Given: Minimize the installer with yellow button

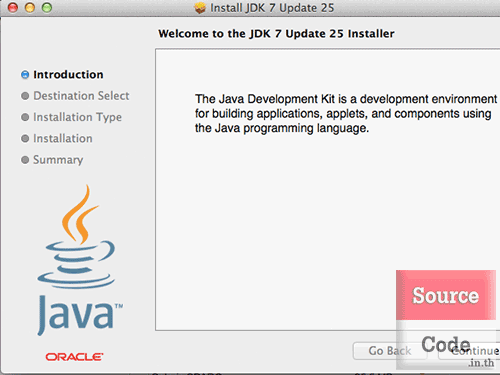Looking at the screenshot, I should [30, 7].
